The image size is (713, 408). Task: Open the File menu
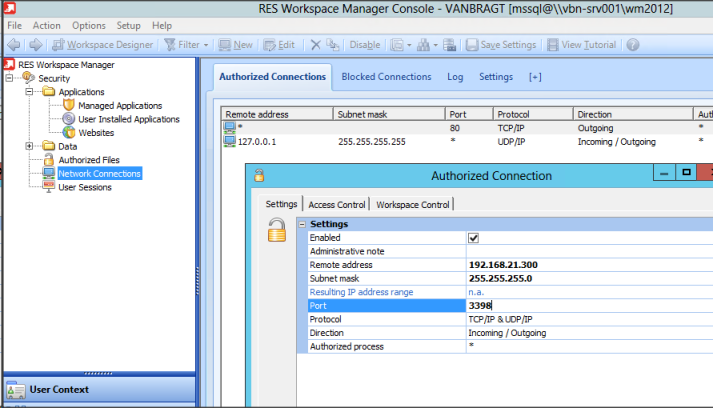point(15,25)
